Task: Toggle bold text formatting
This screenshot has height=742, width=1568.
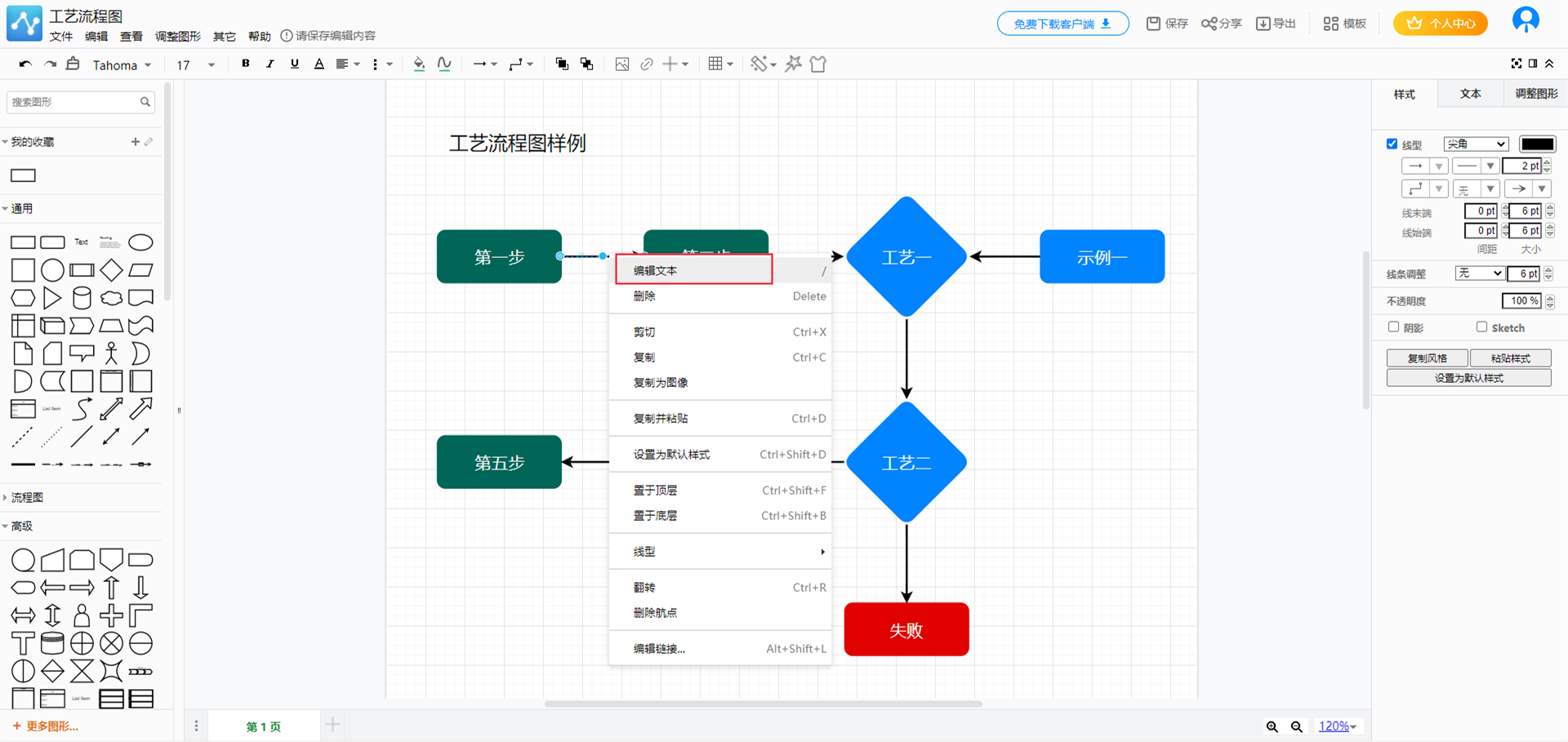Action: coord(245,64)
